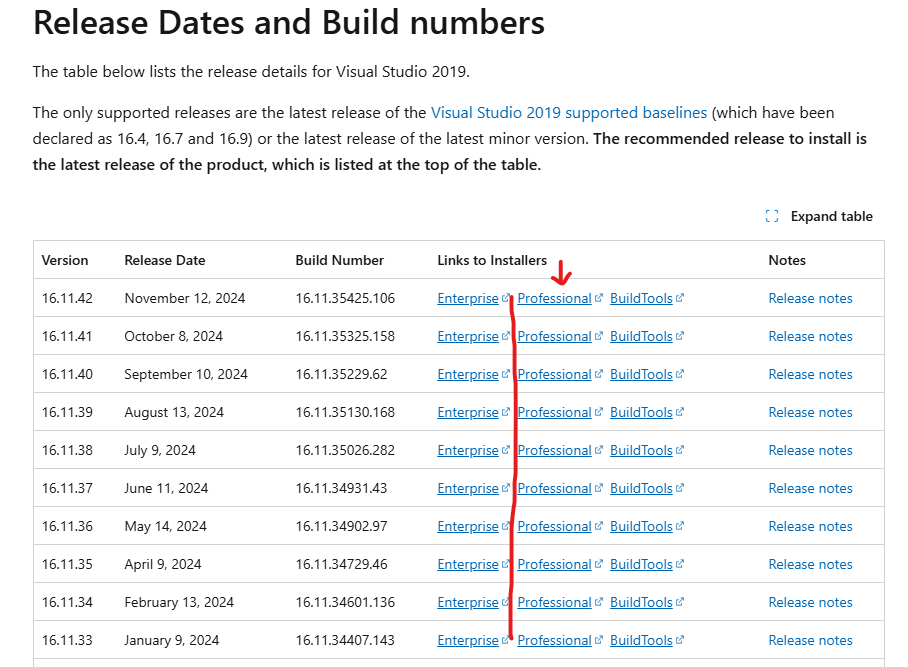908x667 pixels.
Task: Open Professional installer for version 16.11.39
Action: 554,412
